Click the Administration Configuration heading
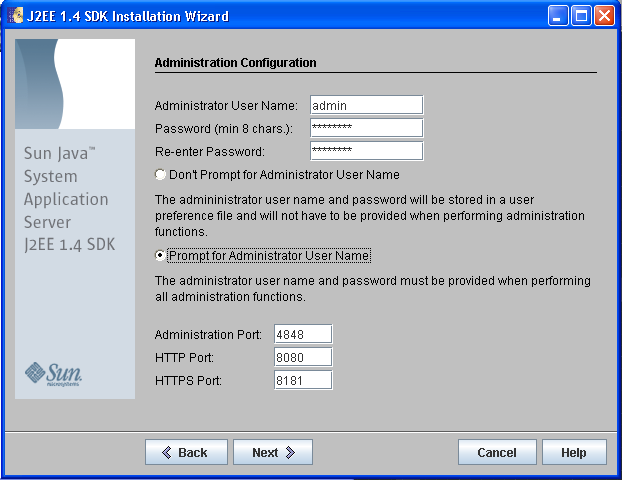This screenshot has height=480, width=622. click(x=236, y=63)
